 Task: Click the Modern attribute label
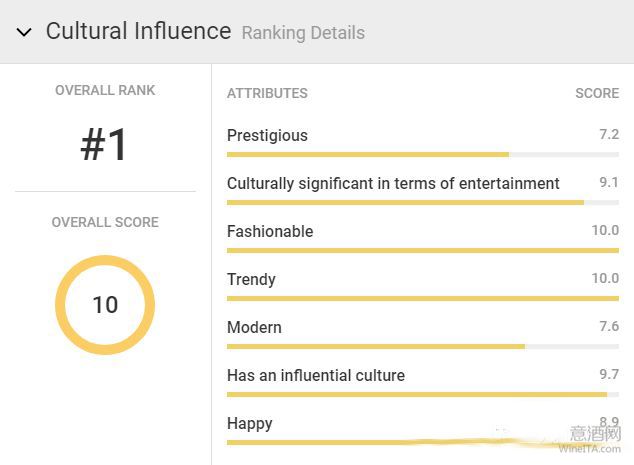254,328
